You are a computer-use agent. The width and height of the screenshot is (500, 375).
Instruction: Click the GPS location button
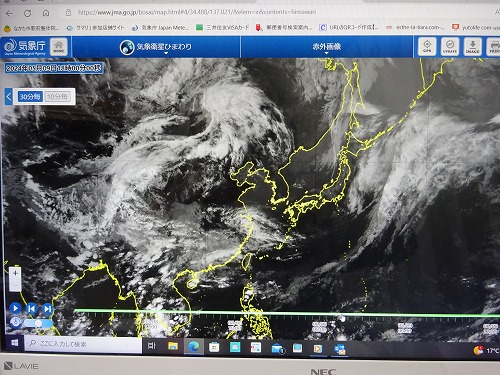pyautogui.click(x=427, y=47)
